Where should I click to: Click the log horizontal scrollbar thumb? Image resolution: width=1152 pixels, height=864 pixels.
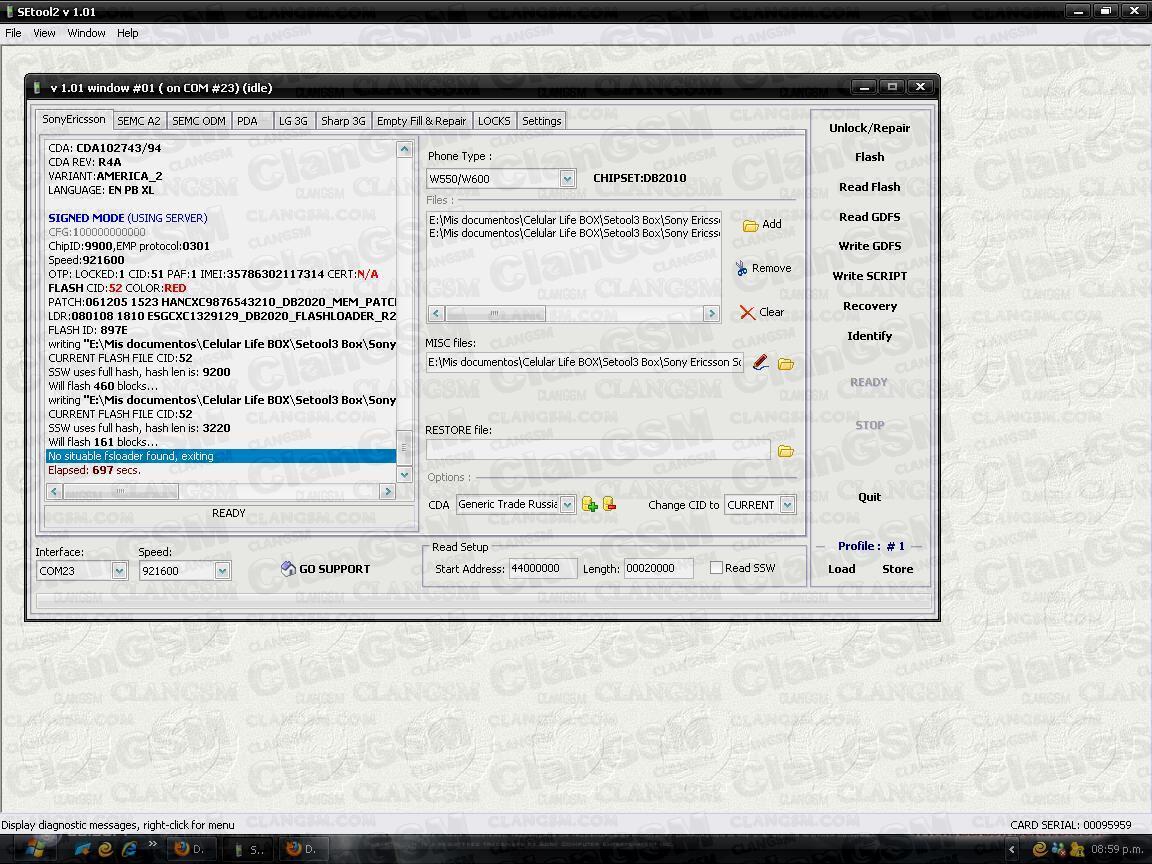(x=120, y=492)
